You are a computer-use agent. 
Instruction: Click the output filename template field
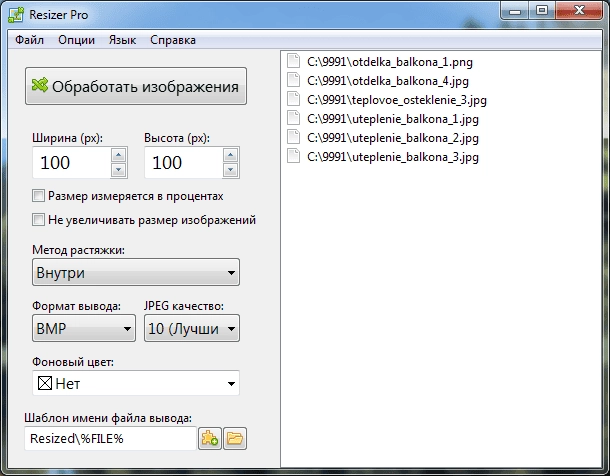click(110, 439)
